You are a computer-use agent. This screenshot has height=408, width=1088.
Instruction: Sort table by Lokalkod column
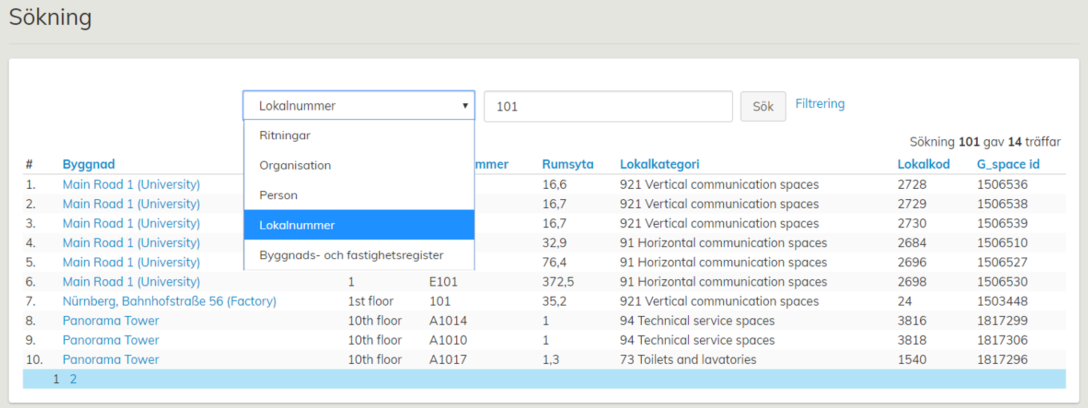coord(923,164)
